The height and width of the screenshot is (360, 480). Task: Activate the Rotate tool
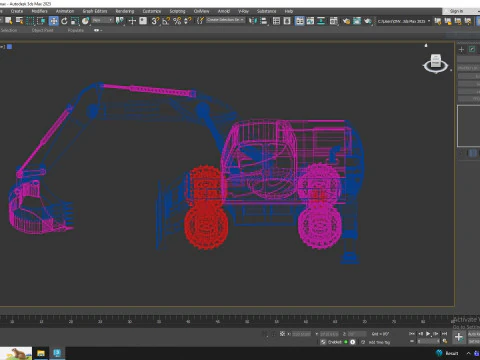tap(64, 21)
